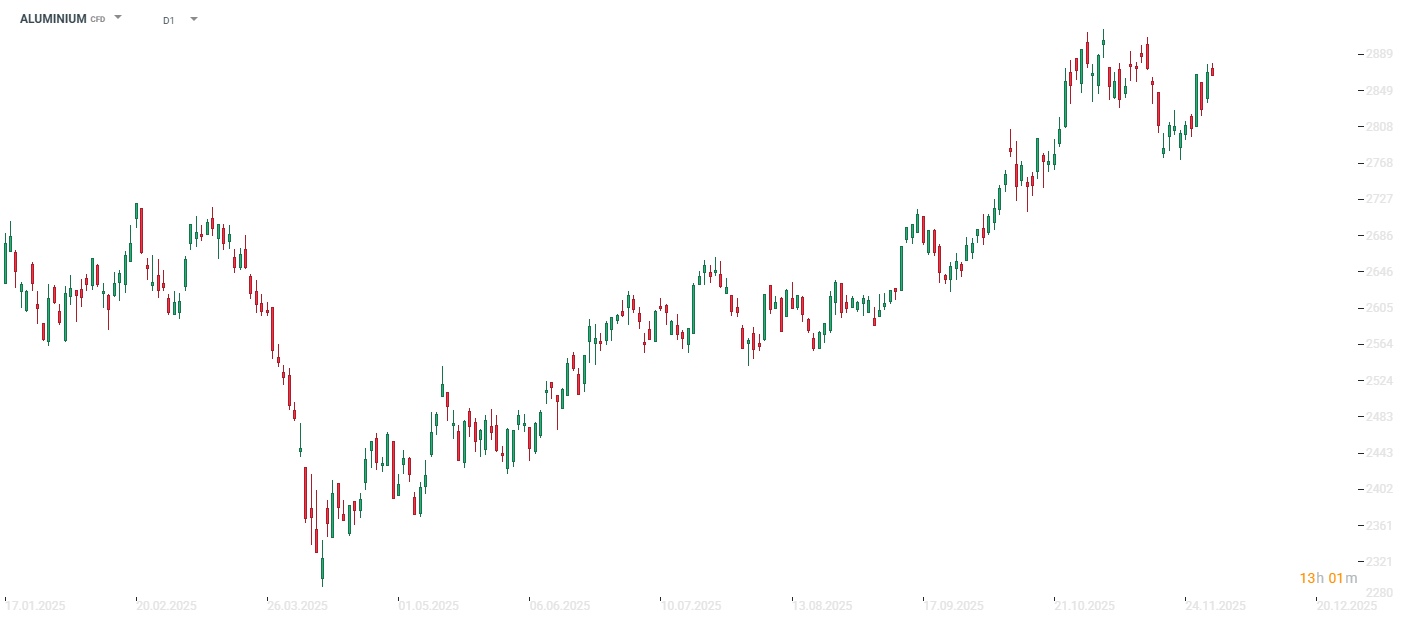Select the 2483 price axis label
This screenshot has height=623, width=1426.
pos(1378,417)
